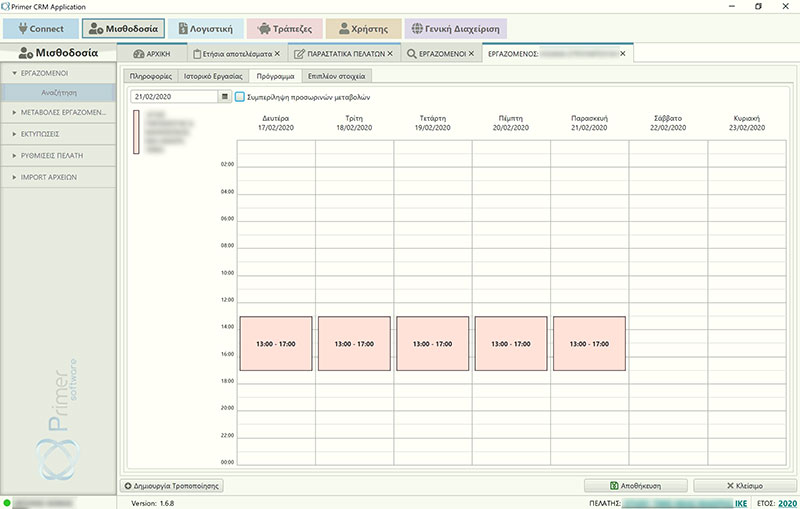Select Monday's 13:00 - 17:00 shift block
The image size is (800, 509).
[x=276, y=343]
